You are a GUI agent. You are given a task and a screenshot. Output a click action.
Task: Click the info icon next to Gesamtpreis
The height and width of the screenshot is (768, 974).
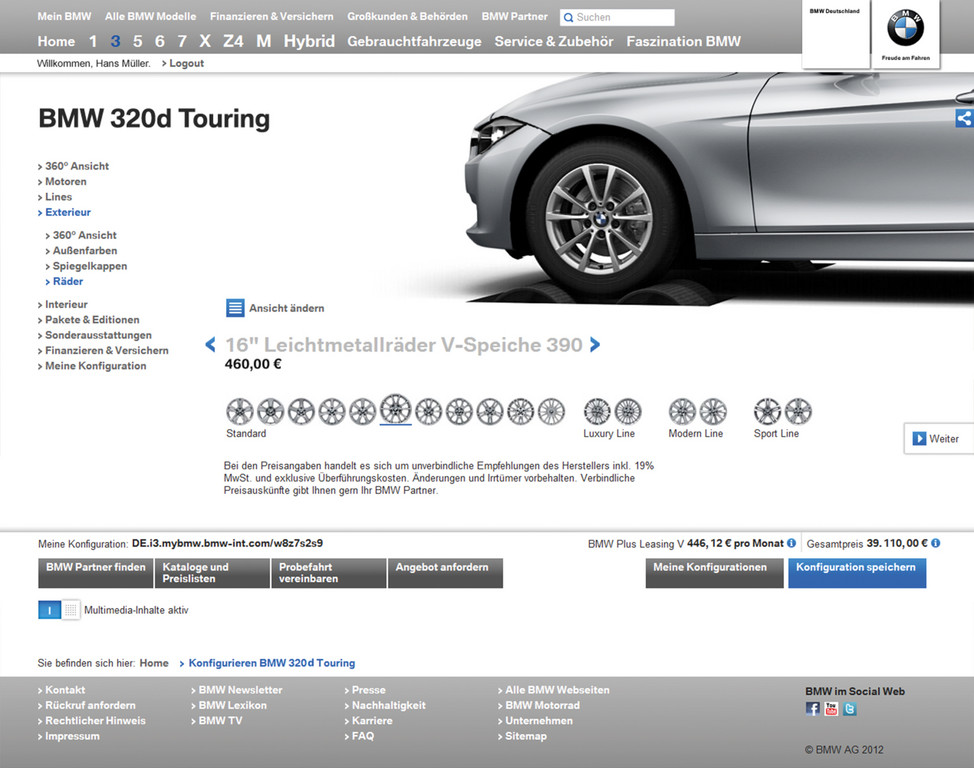coord(935,543)
